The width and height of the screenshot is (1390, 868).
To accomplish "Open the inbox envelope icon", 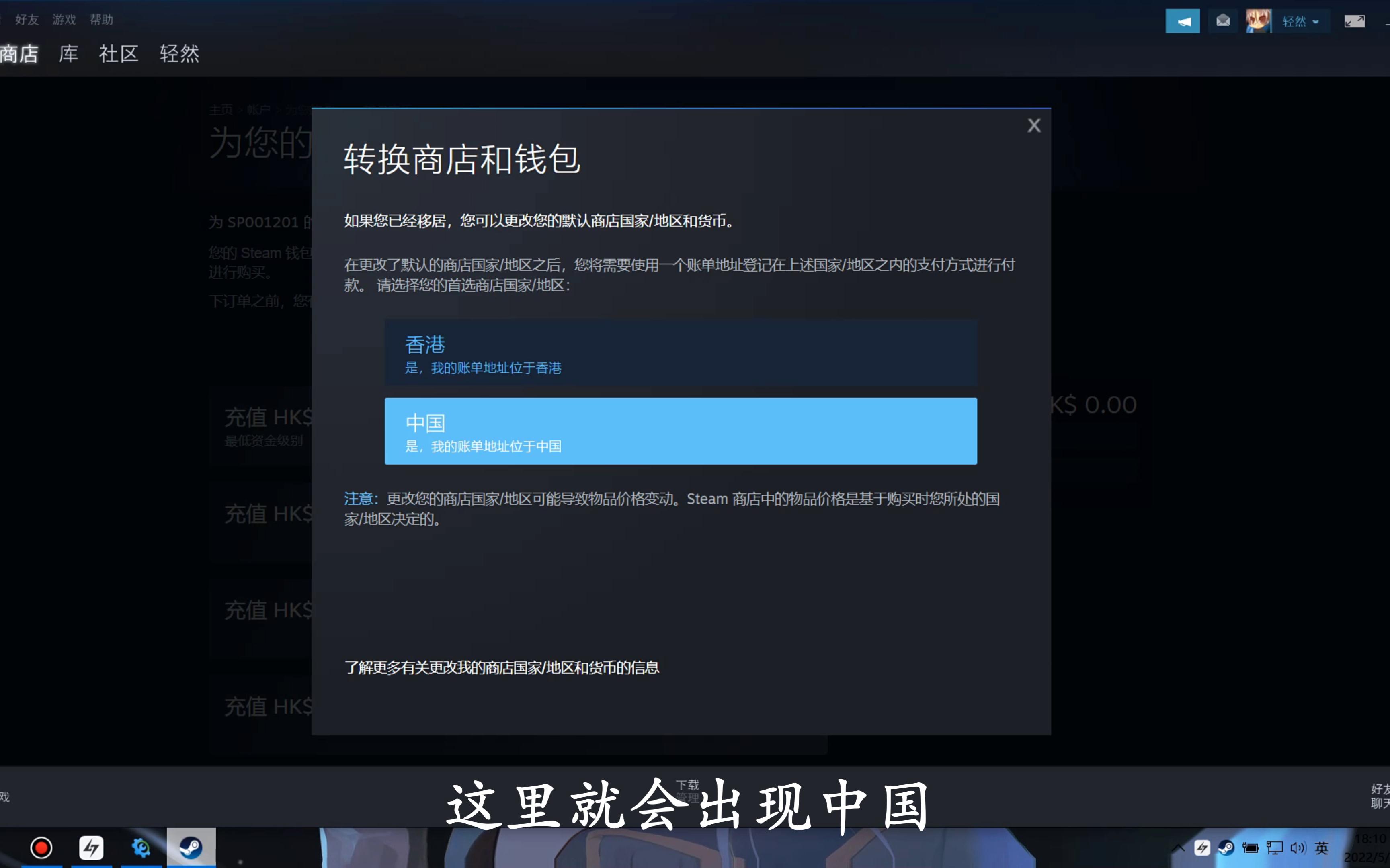I will pos(1222,21).
